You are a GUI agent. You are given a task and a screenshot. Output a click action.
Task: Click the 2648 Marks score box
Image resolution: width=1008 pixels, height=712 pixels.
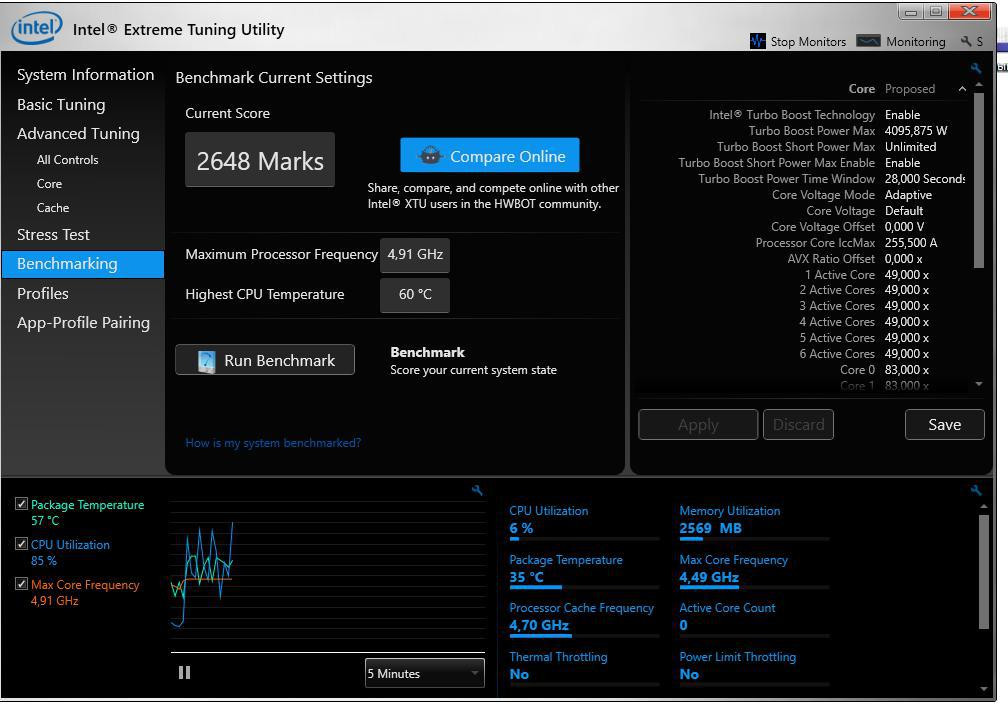tap(260, 160)
